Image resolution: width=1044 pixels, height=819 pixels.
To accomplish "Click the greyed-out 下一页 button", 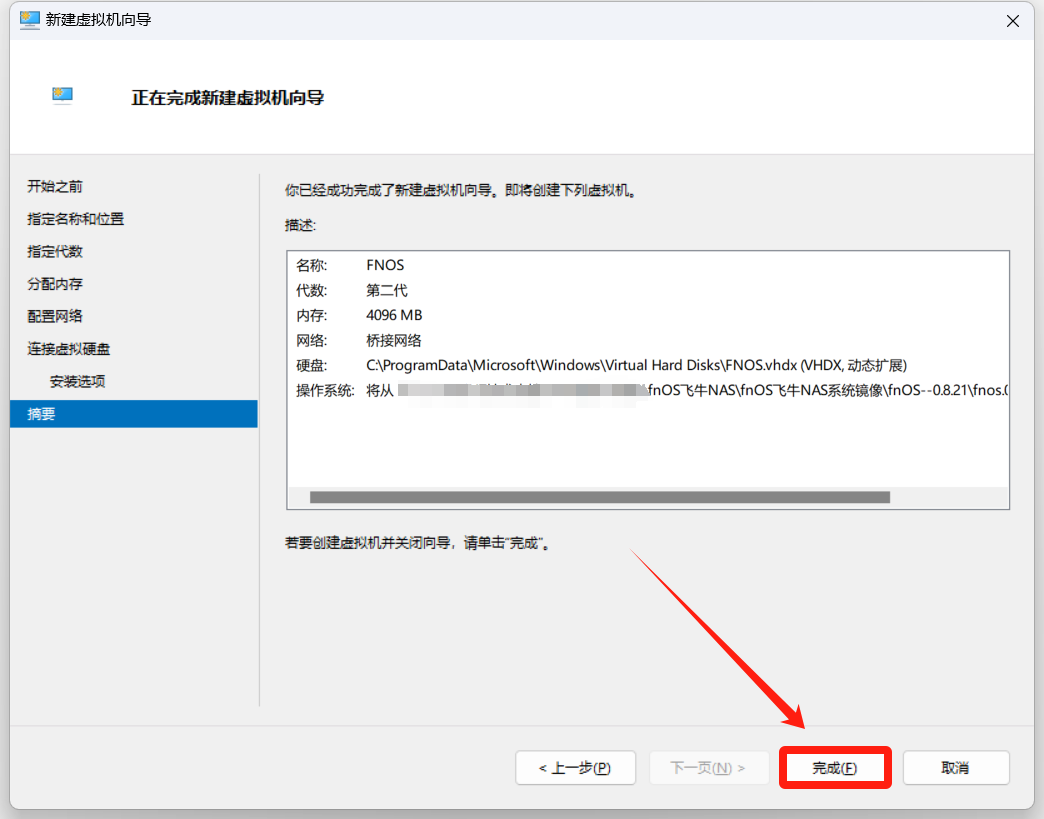I will [709, 768].
